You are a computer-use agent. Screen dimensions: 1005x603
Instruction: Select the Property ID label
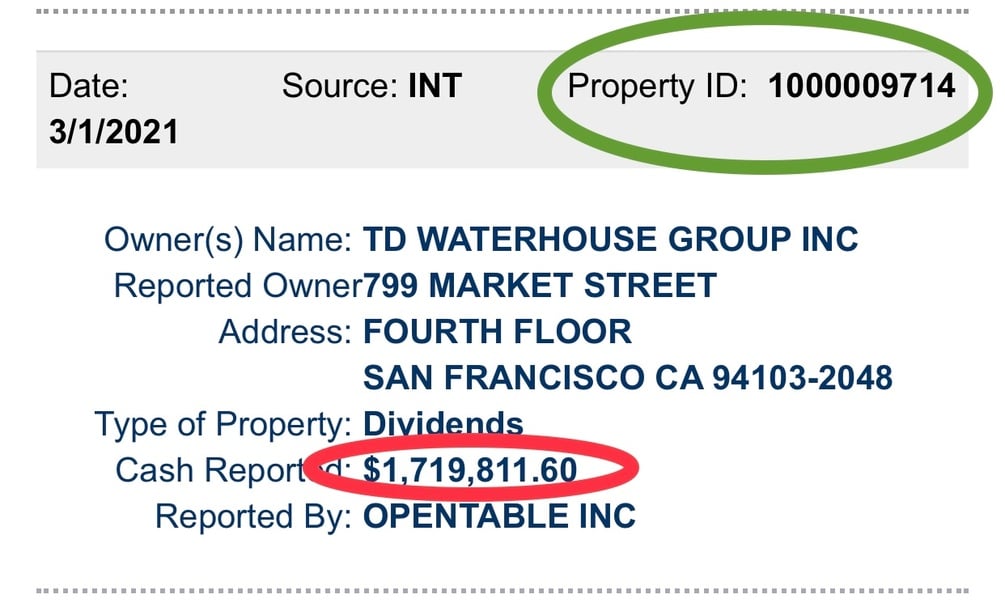[657, 87]
